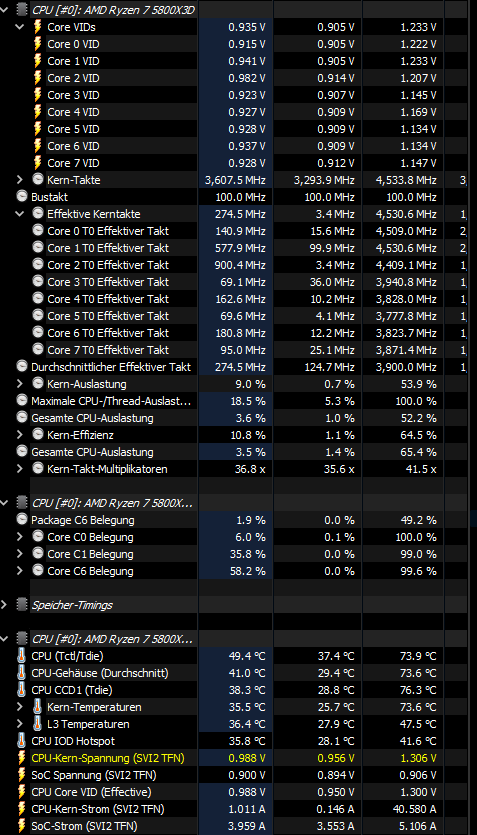Click the thermometer icon of CPU CCD1 (Tdie)
The width and height of the screenshot is (477, 835).
(22, 690)
